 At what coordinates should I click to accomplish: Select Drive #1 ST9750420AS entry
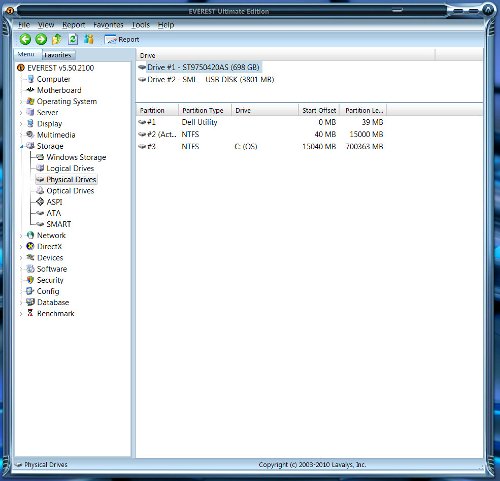click(x=199, y=67)
